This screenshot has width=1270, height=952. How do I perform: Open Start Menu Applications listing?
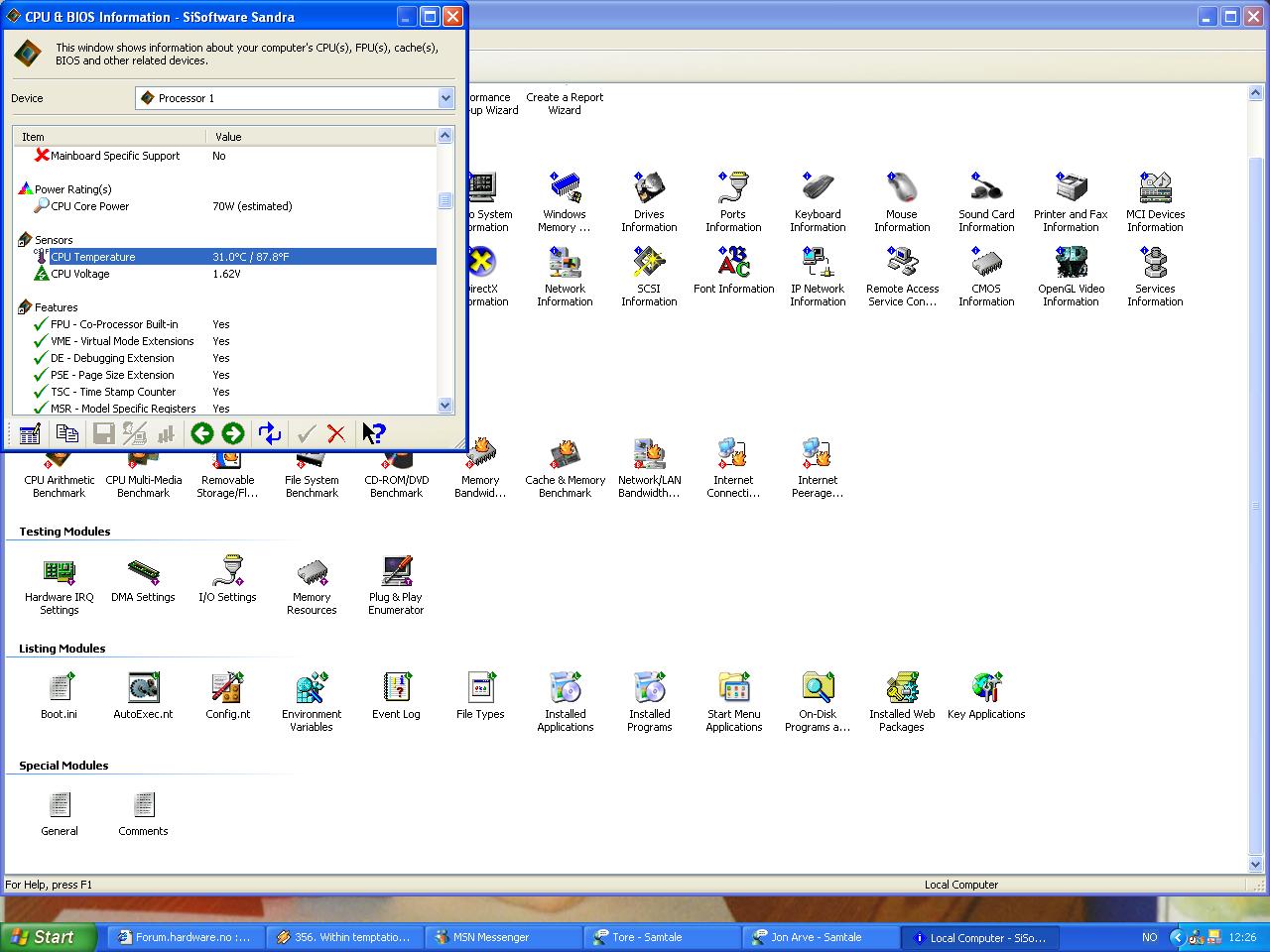[x=733, y=702]
